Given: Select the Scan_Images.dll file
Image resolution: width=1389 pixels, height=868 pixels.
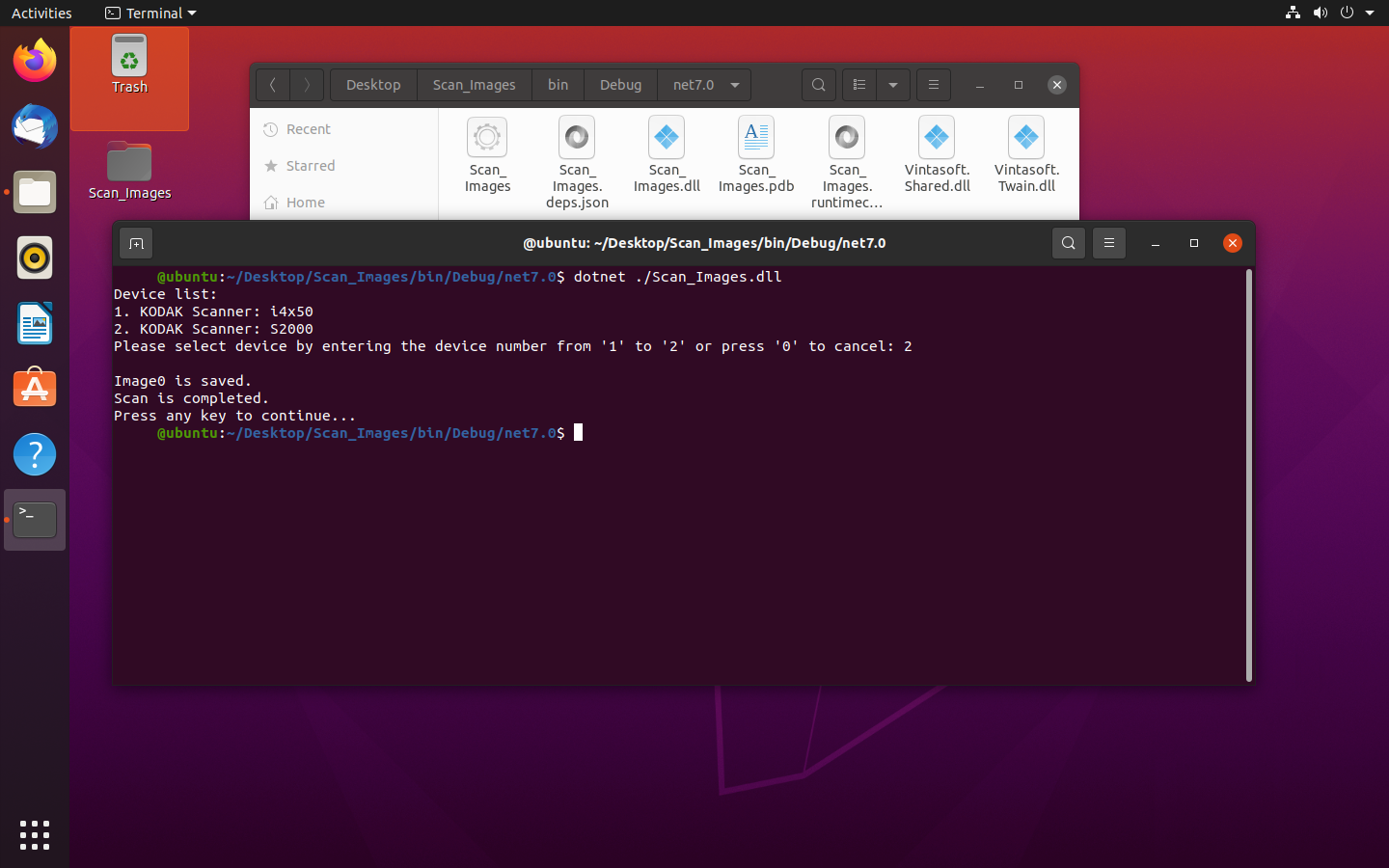Looking at the screenshot, I should 667,156.
